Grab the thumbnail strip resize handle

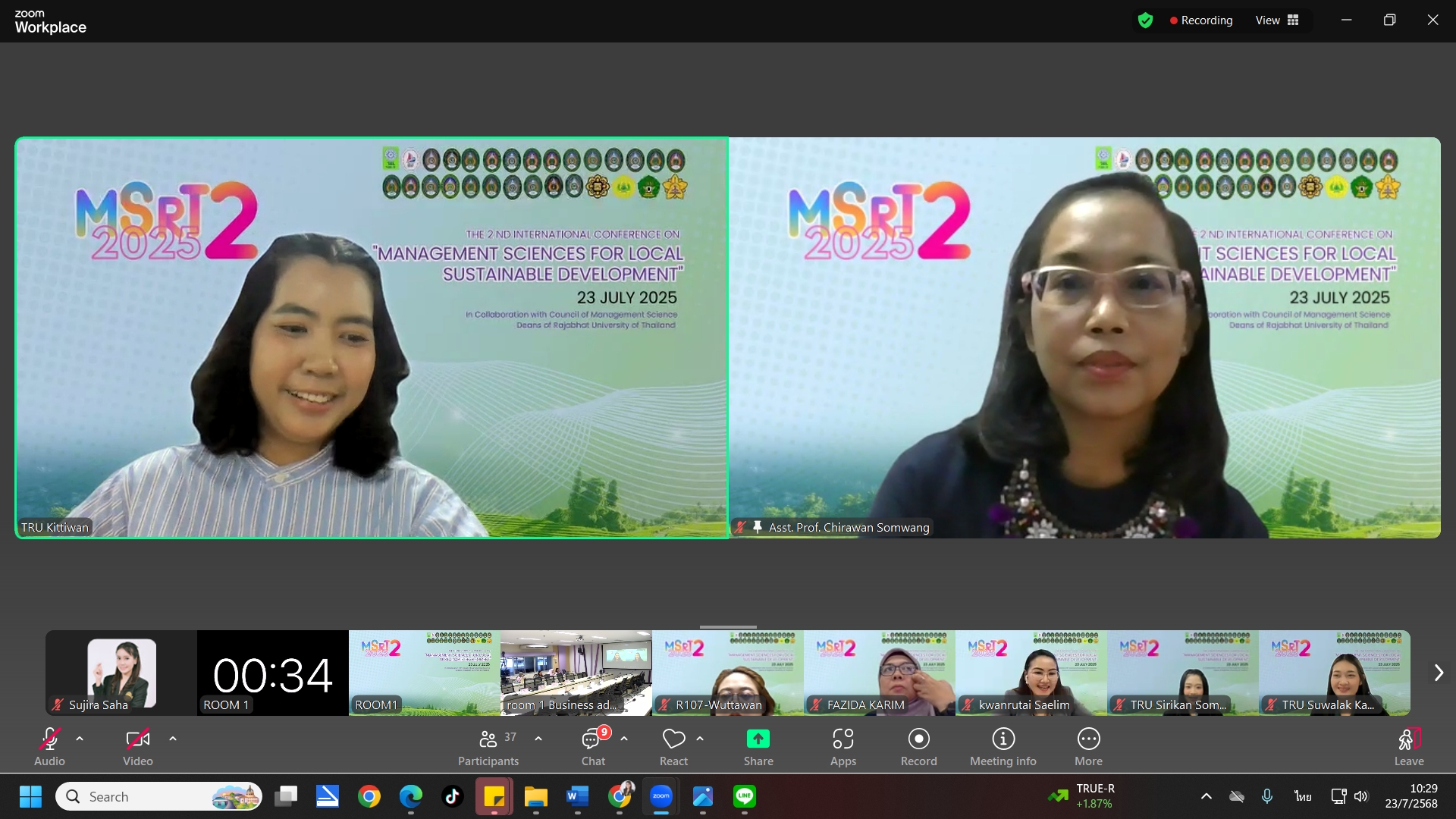[728, 627]
